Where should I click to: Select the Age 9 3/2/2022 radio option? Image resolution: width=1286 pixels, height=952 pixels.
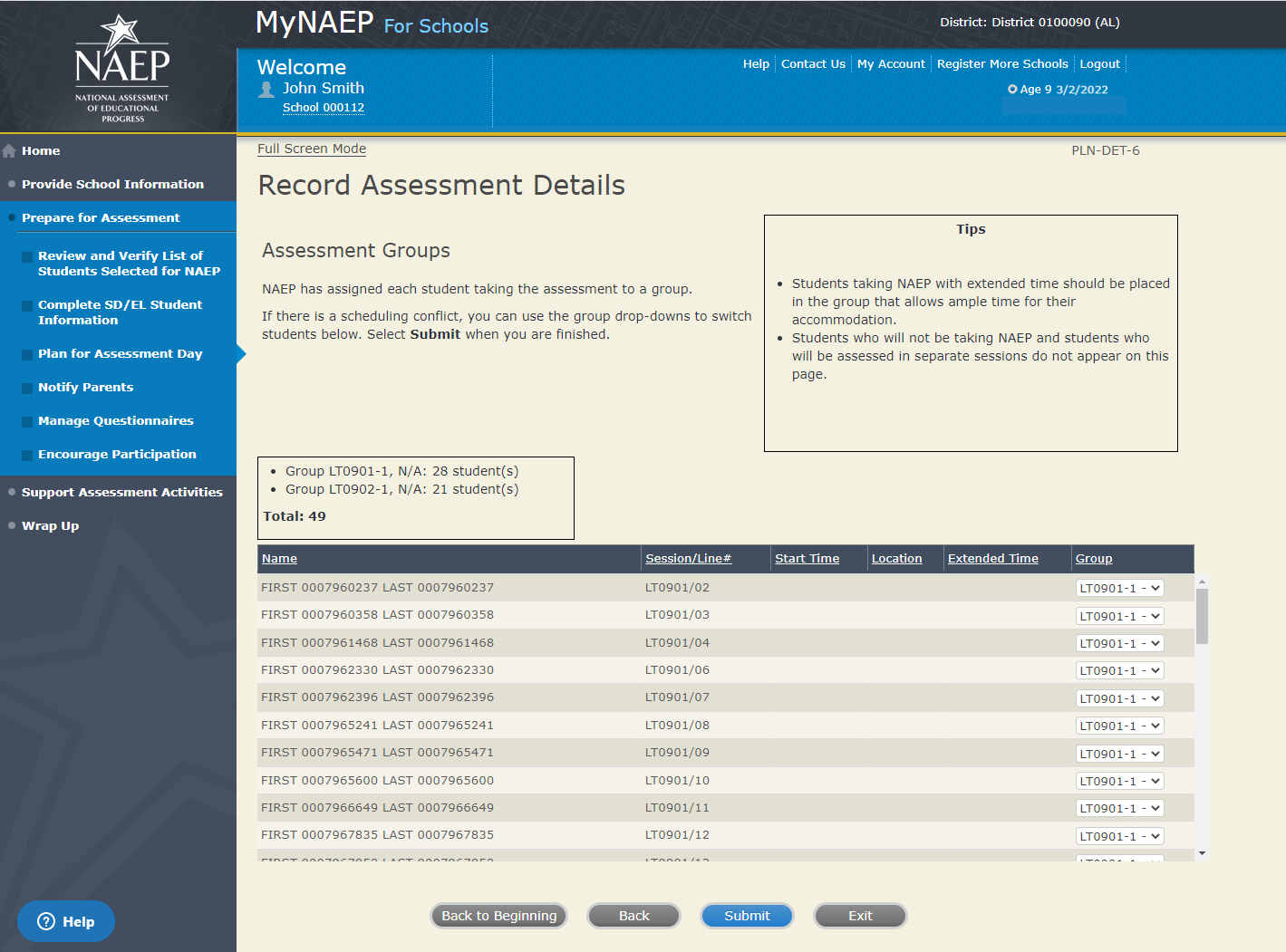click(1012, 90)
